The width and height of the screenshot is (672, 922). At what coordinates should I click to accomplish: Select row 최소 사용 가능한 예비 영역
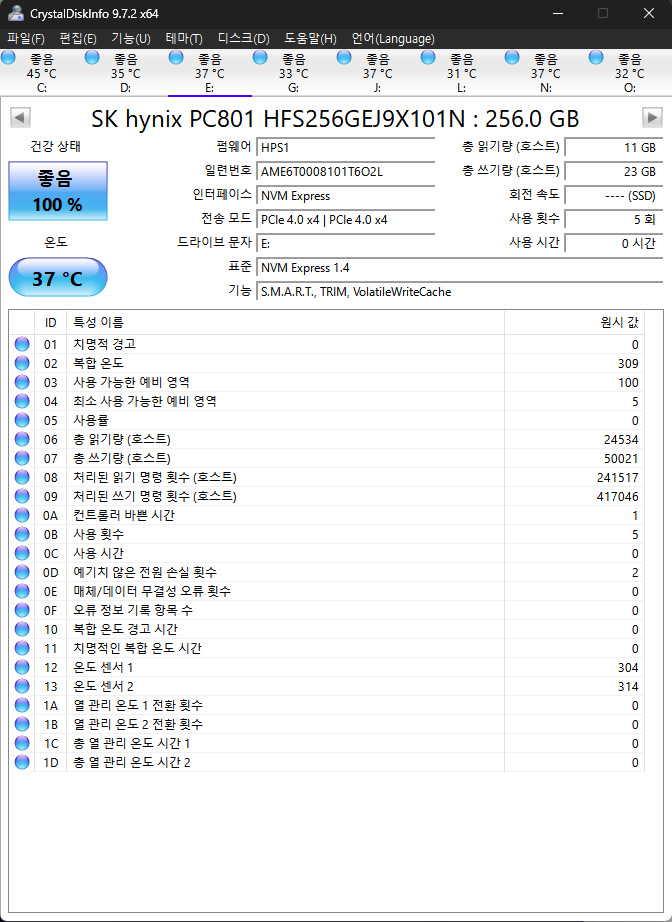click(x=327, y=402)
